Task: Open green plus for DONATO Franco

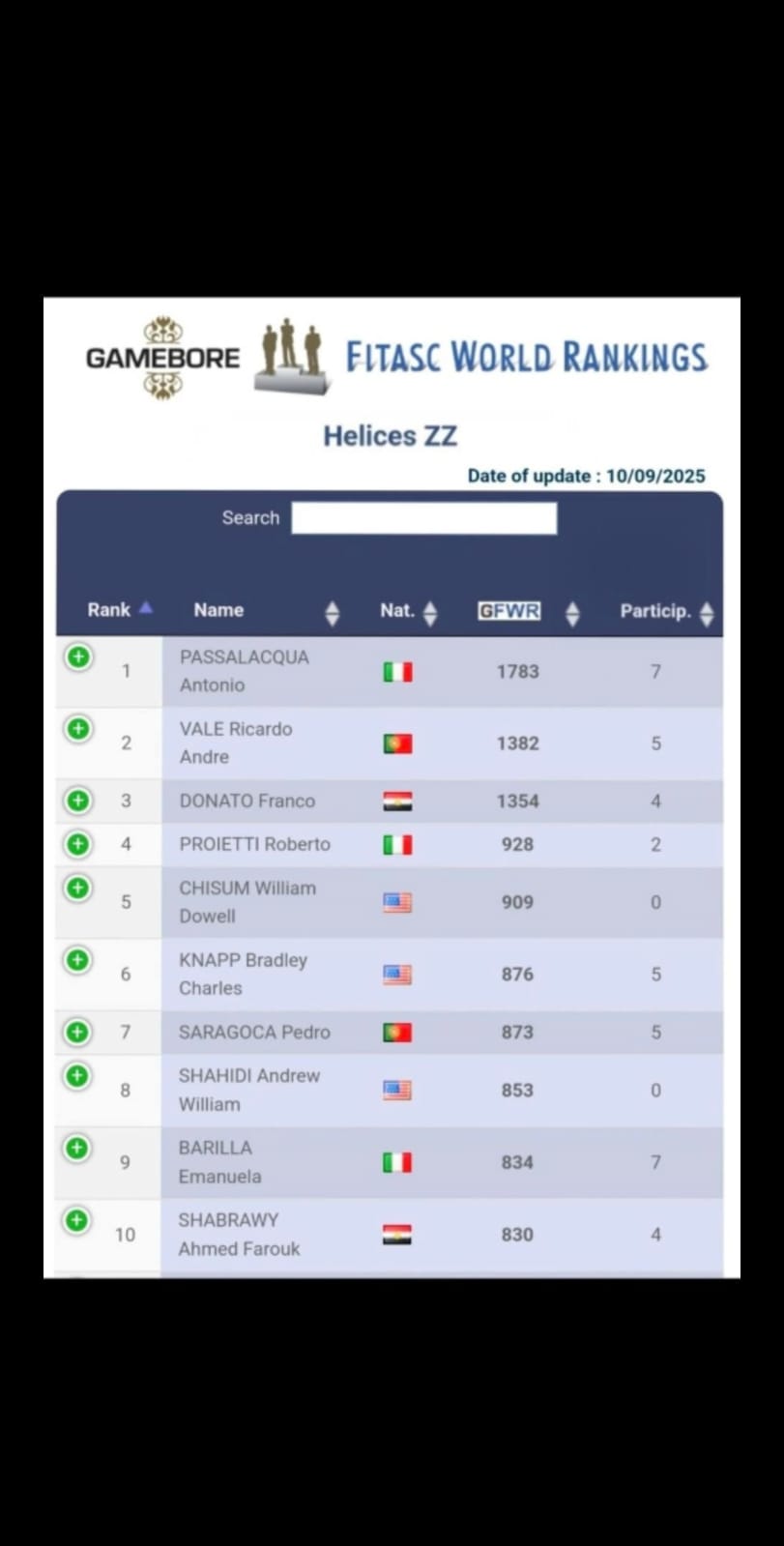Action: pyautogui.click(x=78, y=801)
